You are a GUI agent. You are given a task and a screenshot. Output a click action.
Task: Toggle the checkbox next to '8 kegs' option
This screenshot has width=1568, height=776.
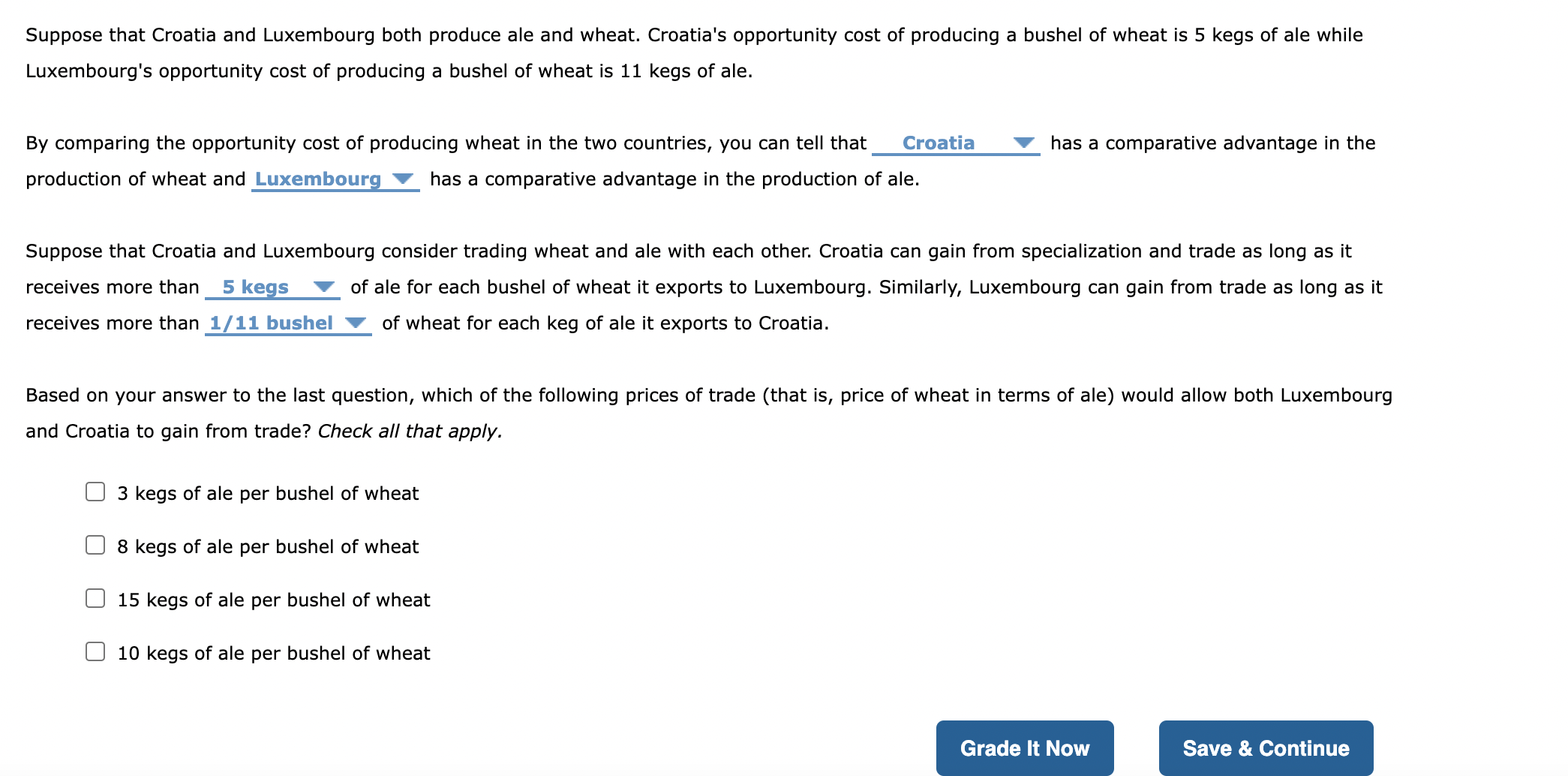point(95,545)
